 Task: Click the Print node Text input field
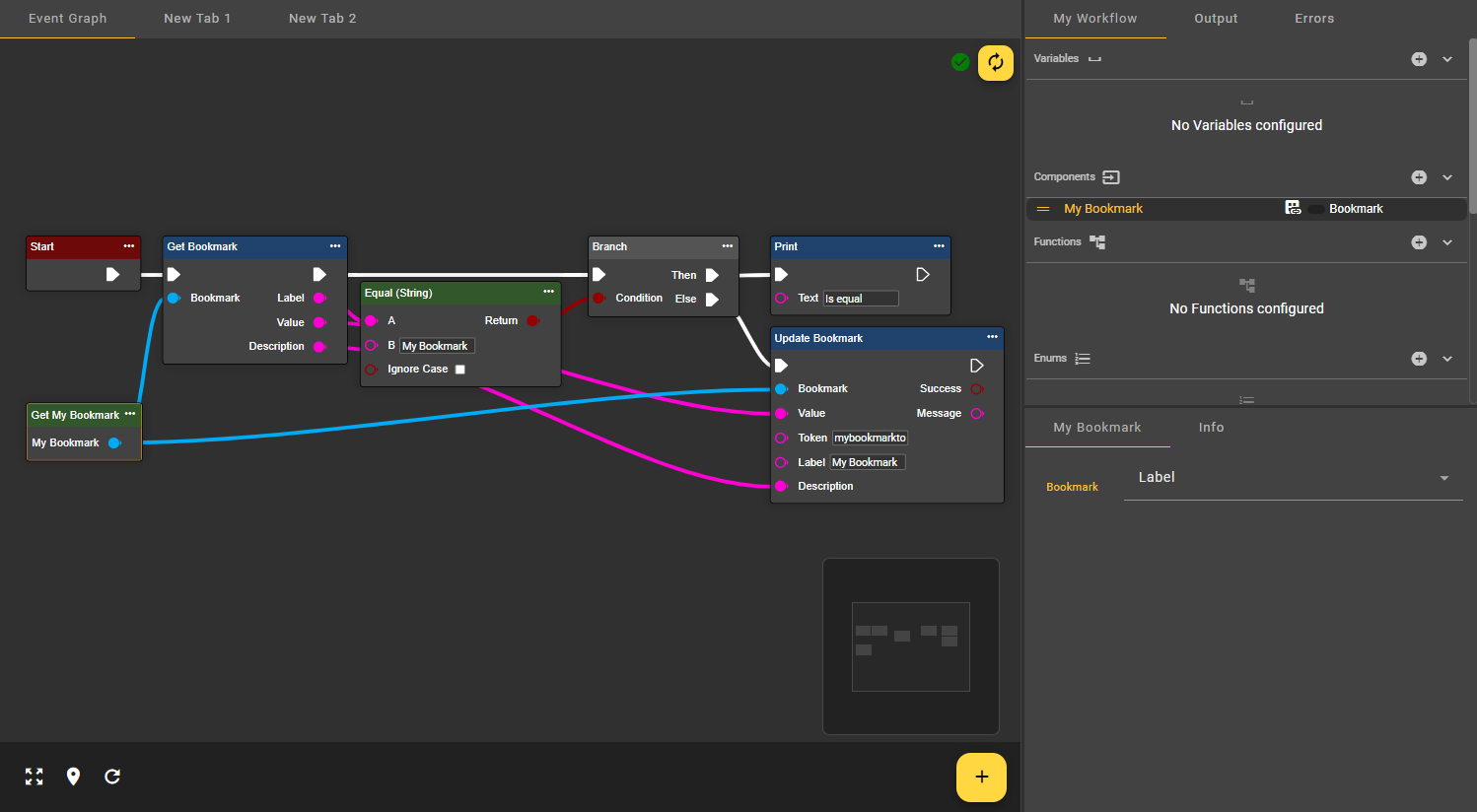click(860, 299)
